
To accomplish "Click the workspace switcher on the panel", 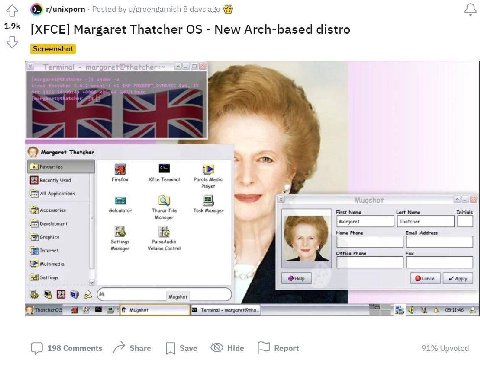I will point(380,310).
